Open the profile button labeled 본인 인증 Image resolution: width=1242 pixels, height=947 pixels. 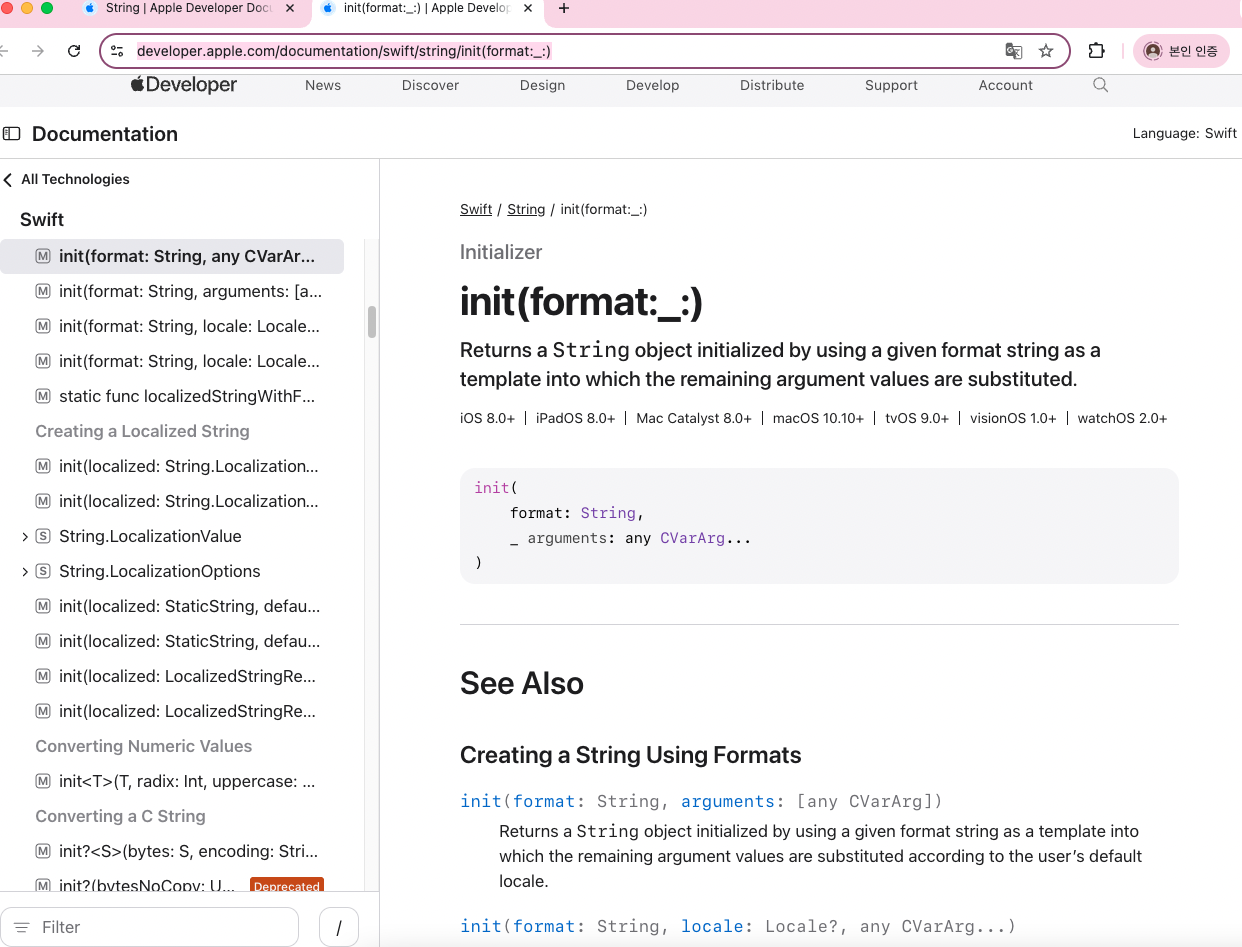(x=1181, y=51)
